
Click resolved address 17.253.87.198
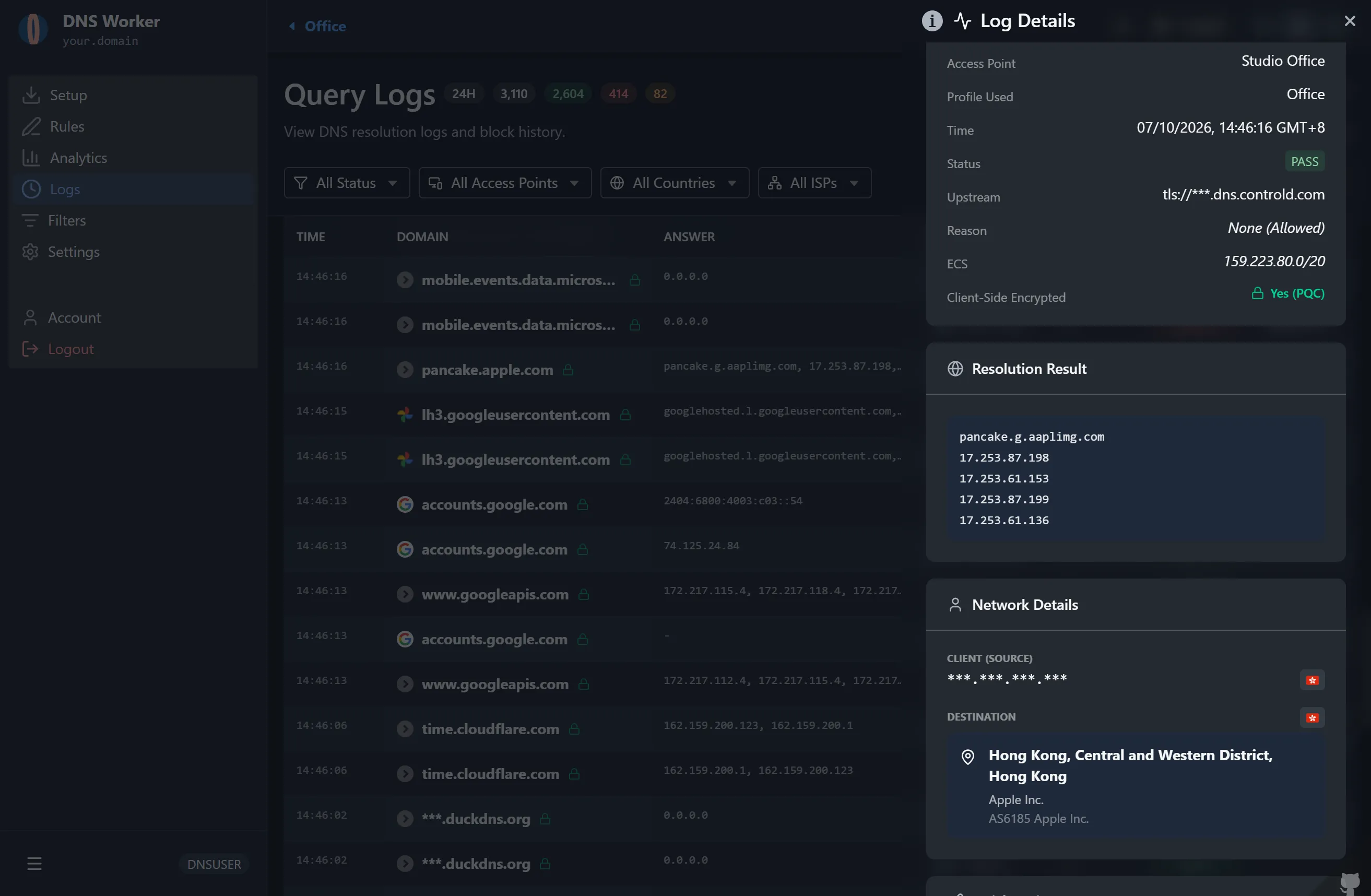coord(1004,457)
